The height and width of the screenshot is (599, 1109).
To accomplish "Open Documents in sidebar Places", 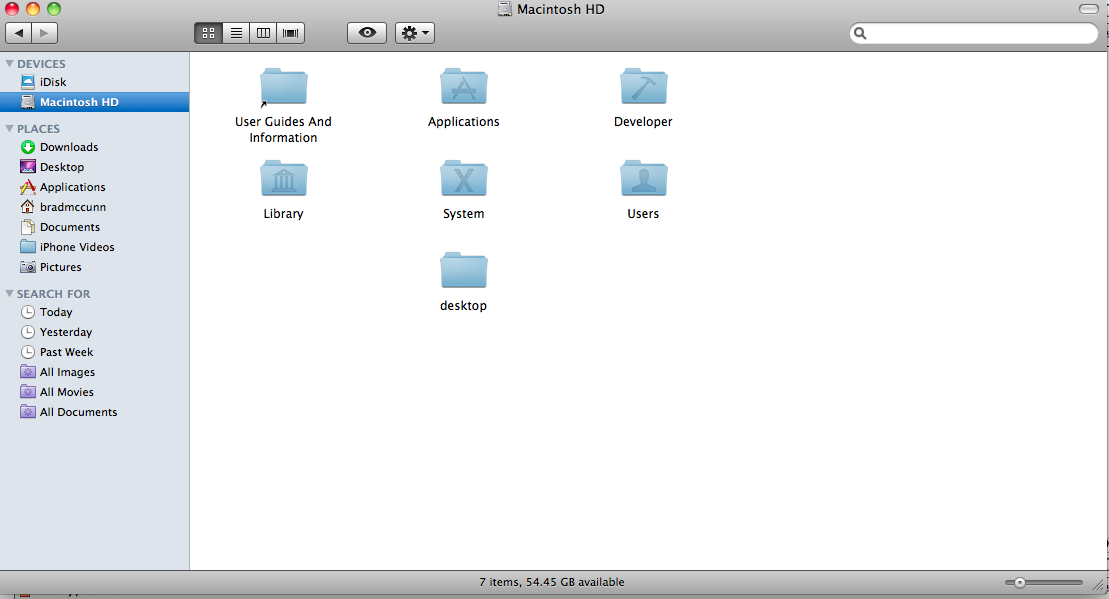I will 95,227.
